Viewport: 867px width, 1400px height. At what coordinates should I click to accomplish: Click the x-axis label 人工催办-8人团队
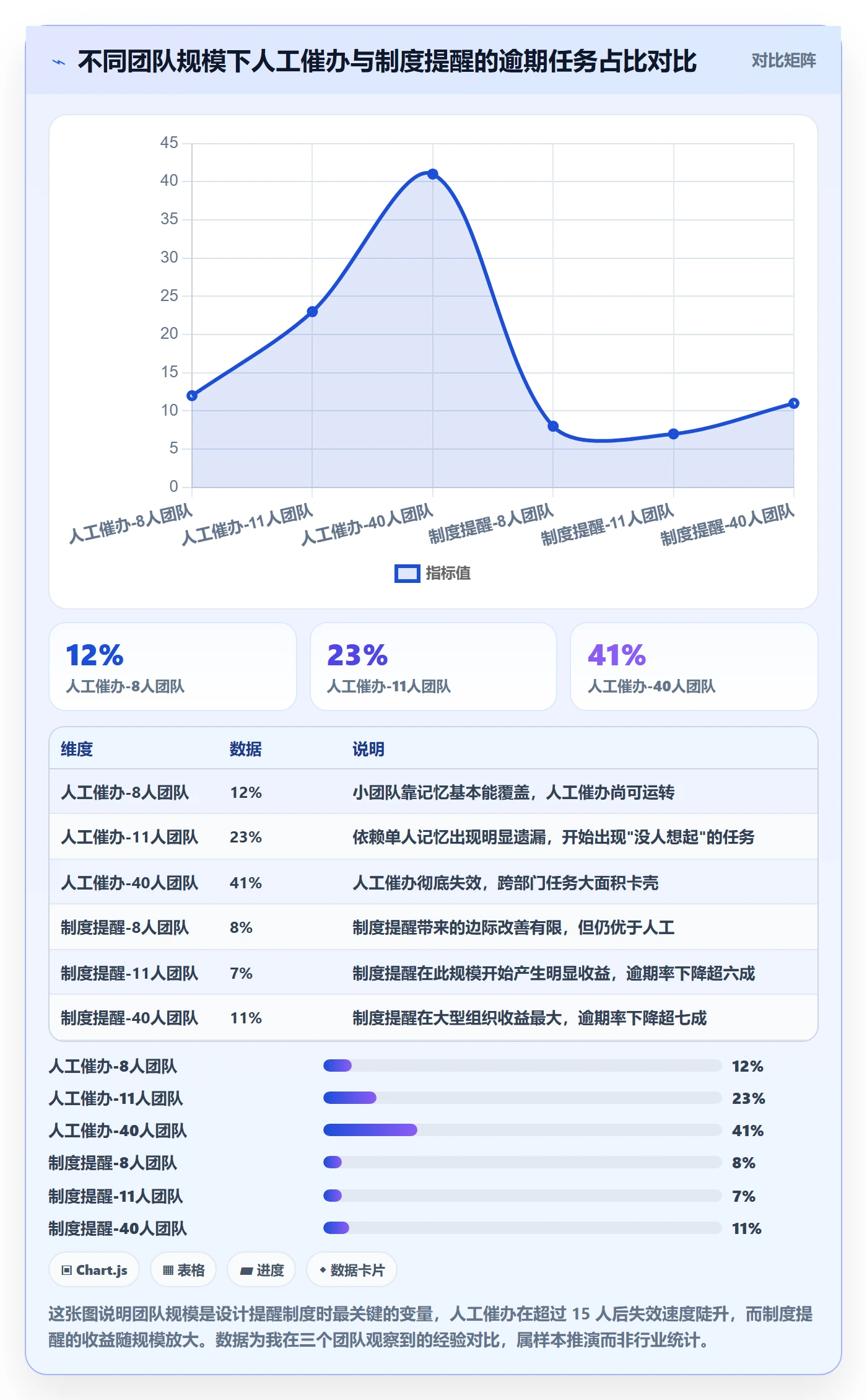tap(131, 523)
